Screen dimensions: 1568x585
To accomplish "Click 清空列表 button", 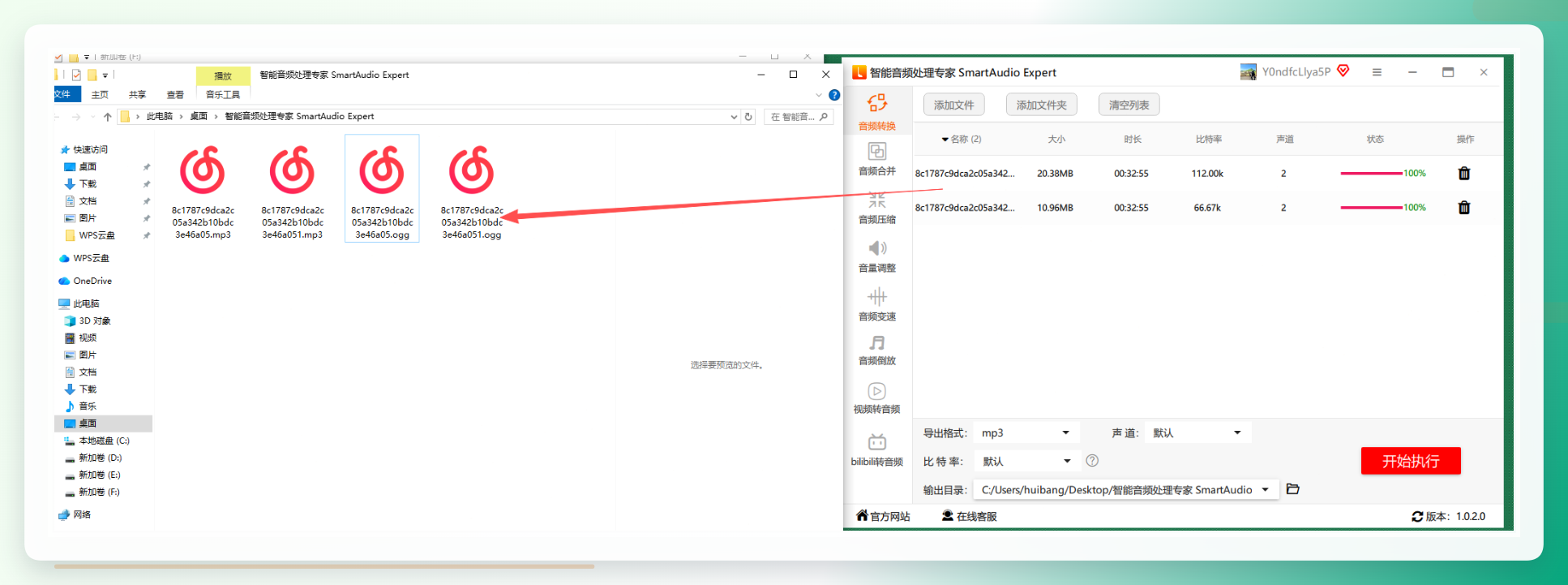I will pyautogui.click(x=1129, y=105).
